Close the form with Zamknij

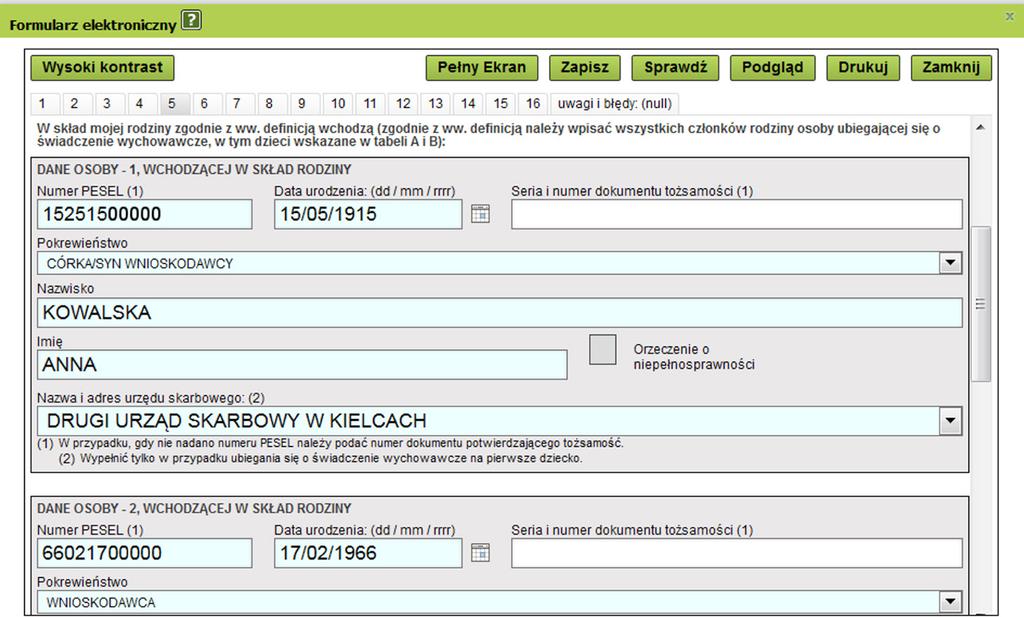click(951, 67)
